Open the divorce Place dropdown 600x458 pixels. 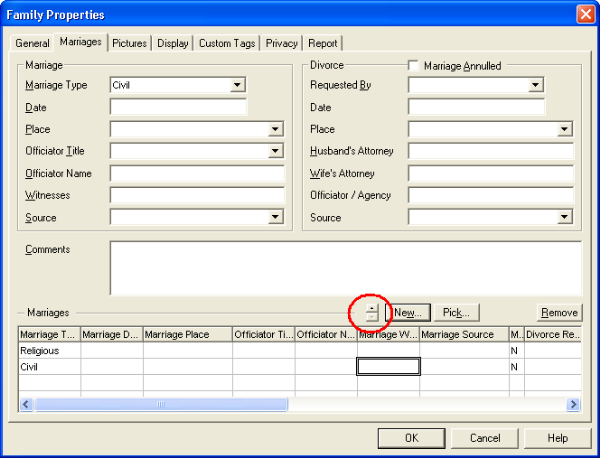pyautogui.click(x=565, y=130)
